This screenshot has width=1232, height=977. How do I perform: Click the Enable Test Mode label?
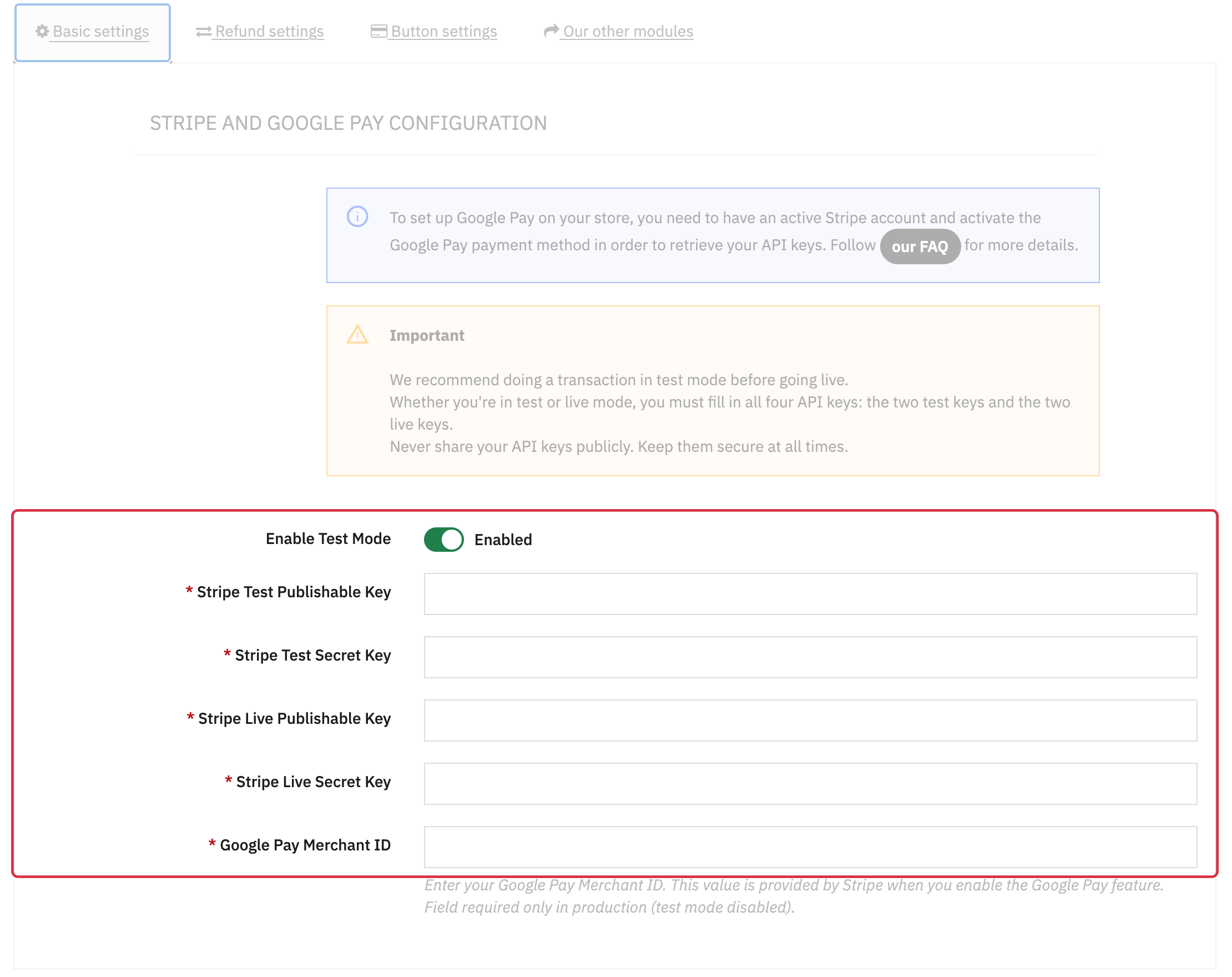(x=328, y=538)
